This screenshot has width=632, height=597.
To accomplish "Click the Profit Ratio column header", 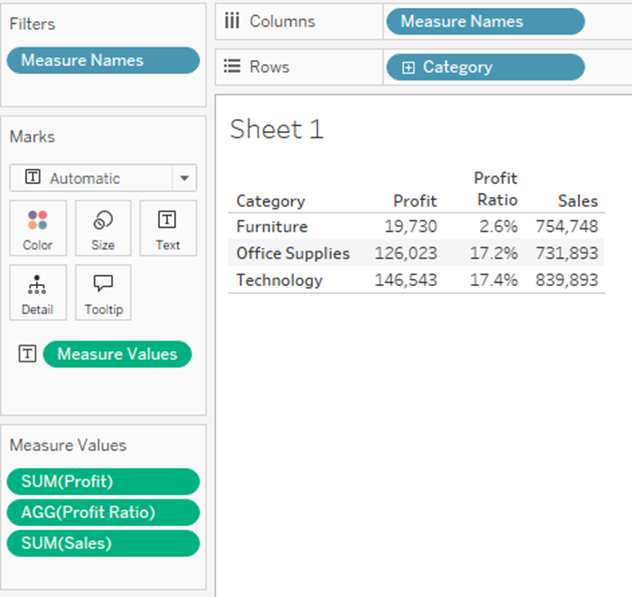I will [496, 189].
